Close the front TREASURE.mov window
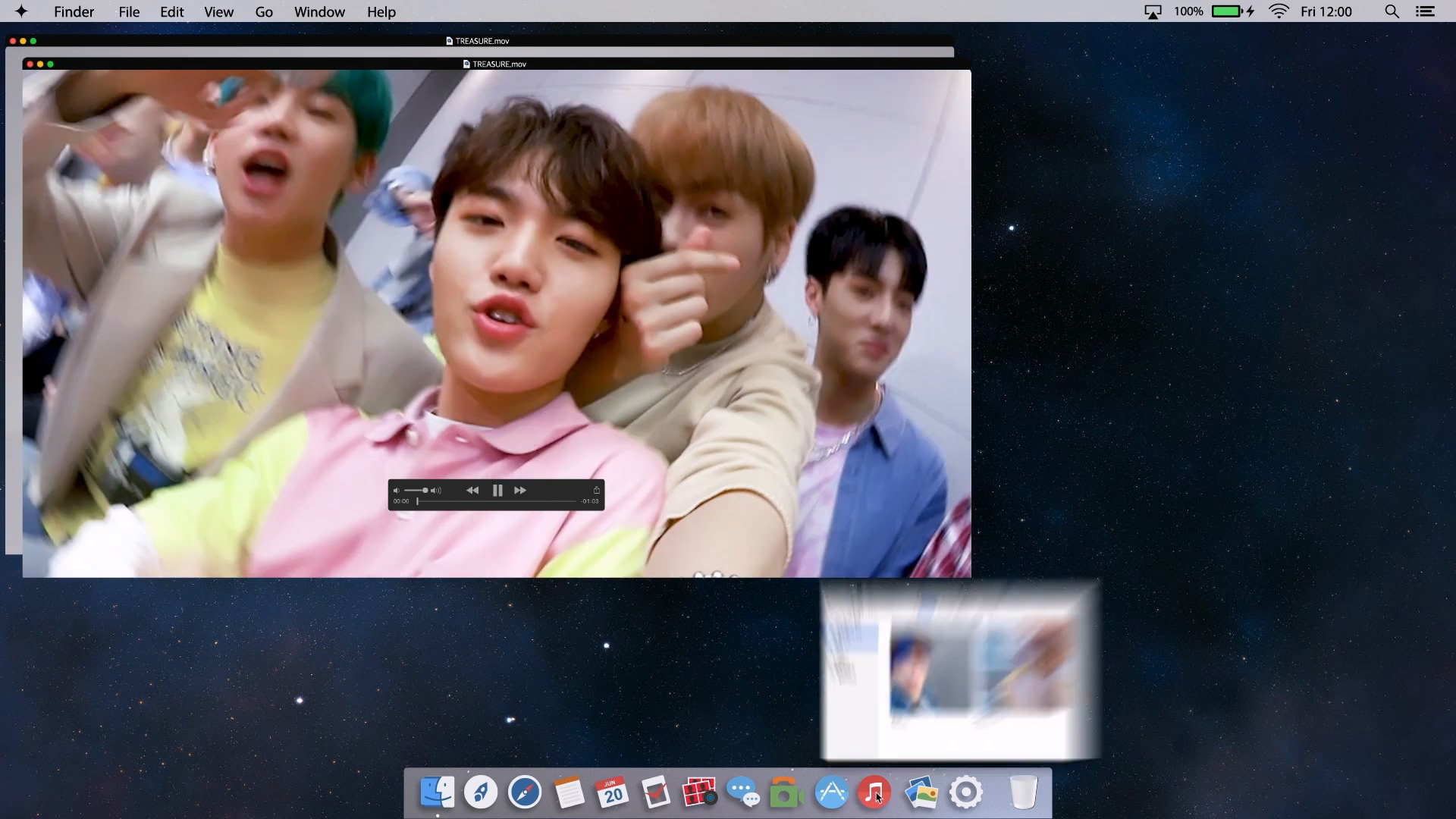Viewport: 1456px width, 819px height. (x=30, y=64)
